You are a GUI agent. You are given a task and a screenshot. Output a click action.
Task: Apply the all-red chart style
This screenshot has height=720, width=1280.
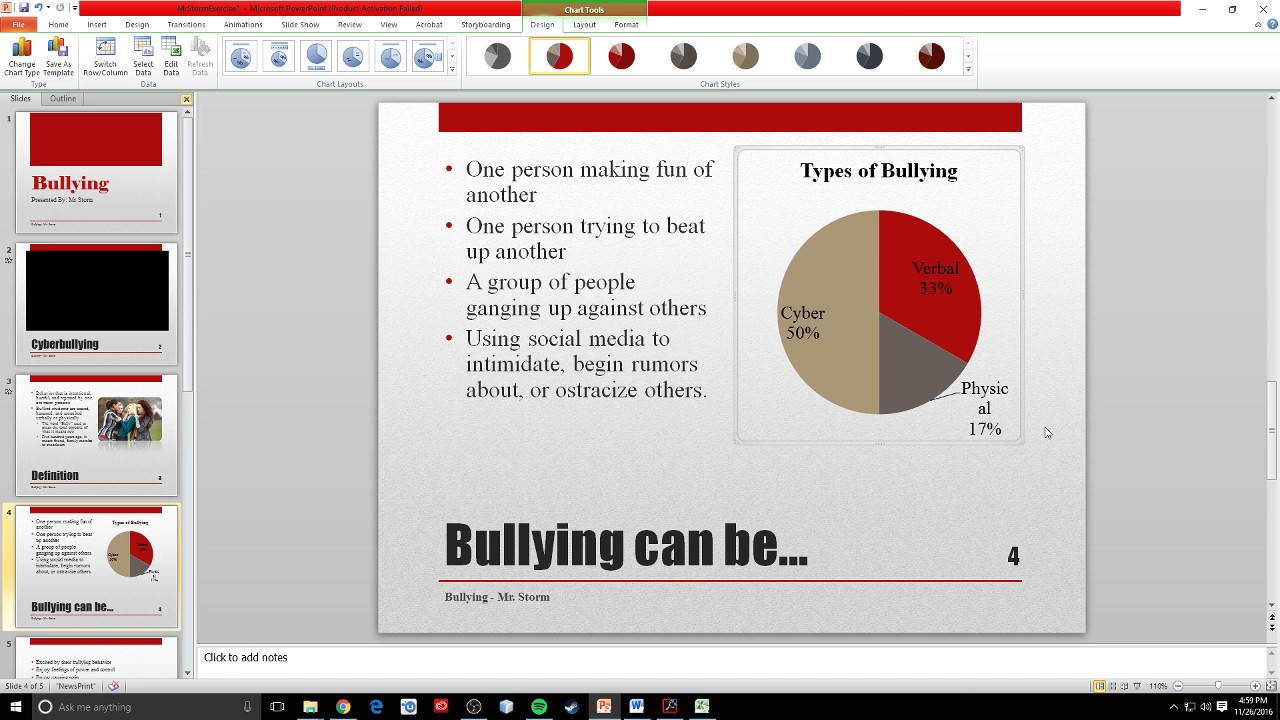621,56
